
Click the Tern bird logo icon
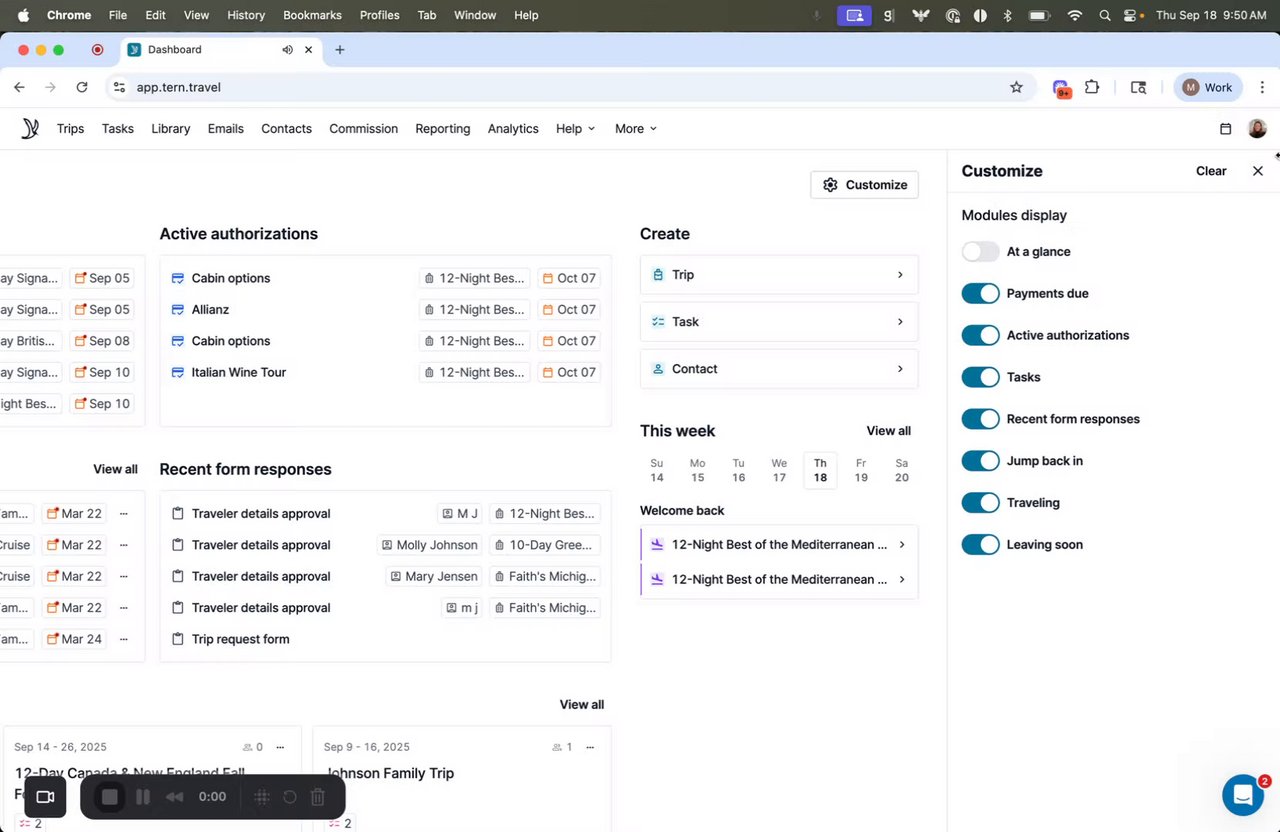pos(30,128)
